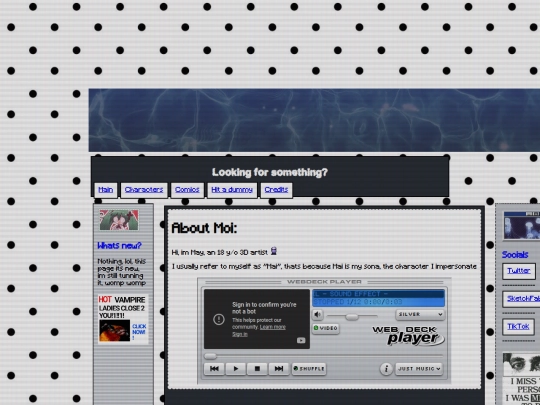Open the Main navigation tab
This screenshot has width=540, height=405.
point(106,190)
